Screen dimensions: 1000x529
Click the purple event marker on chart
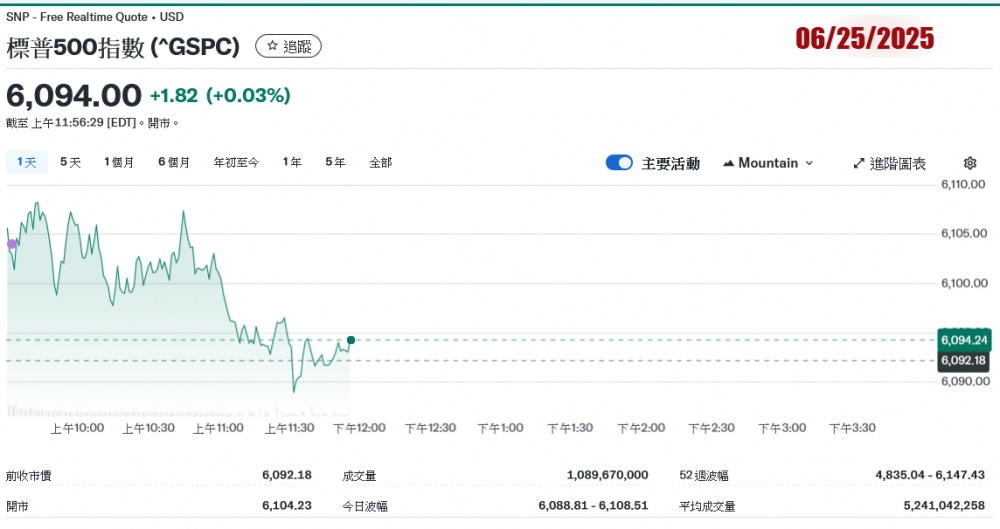[12, 244]
